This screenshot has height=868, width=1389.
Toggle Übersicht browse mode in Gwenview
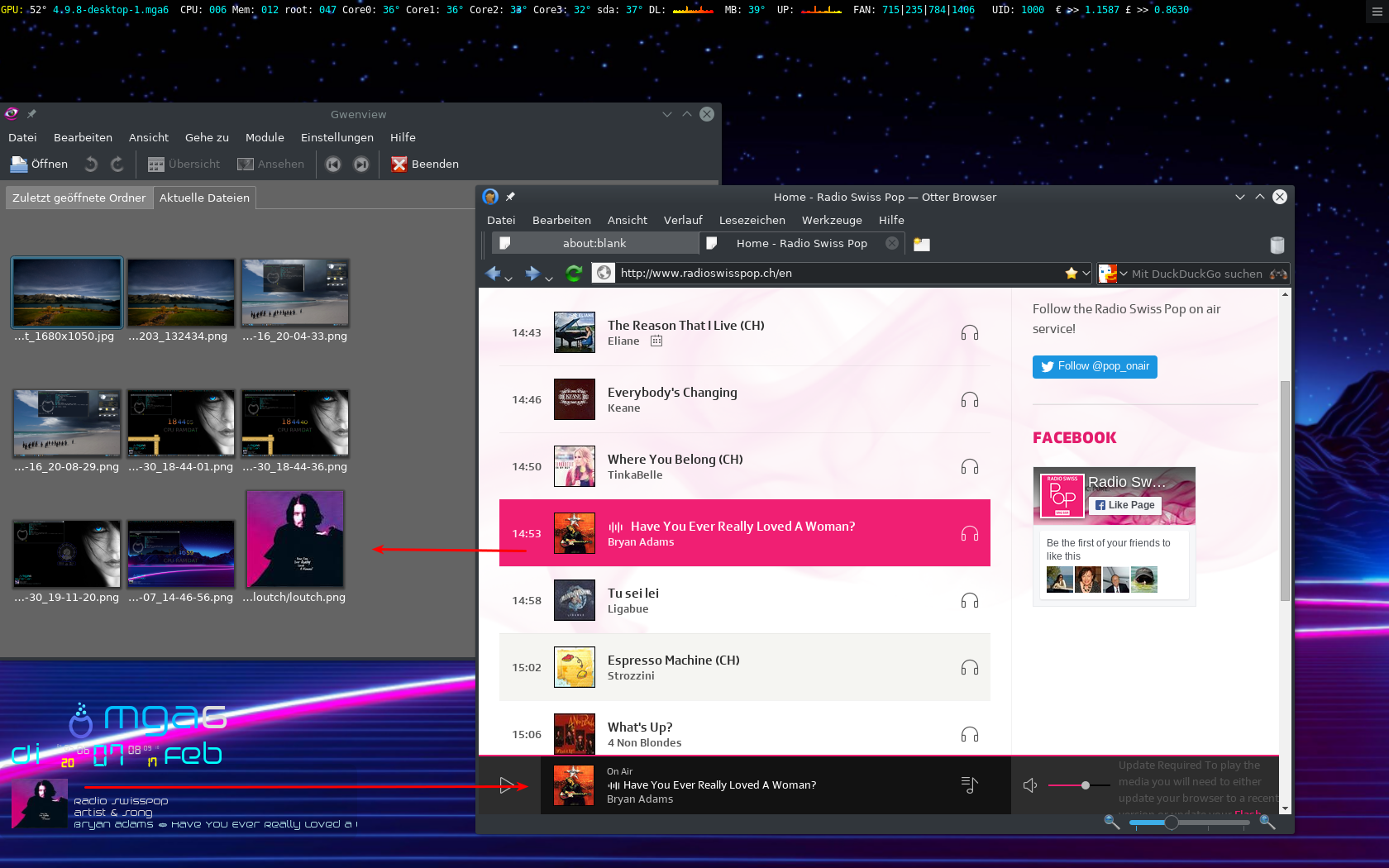pos(184,164)
